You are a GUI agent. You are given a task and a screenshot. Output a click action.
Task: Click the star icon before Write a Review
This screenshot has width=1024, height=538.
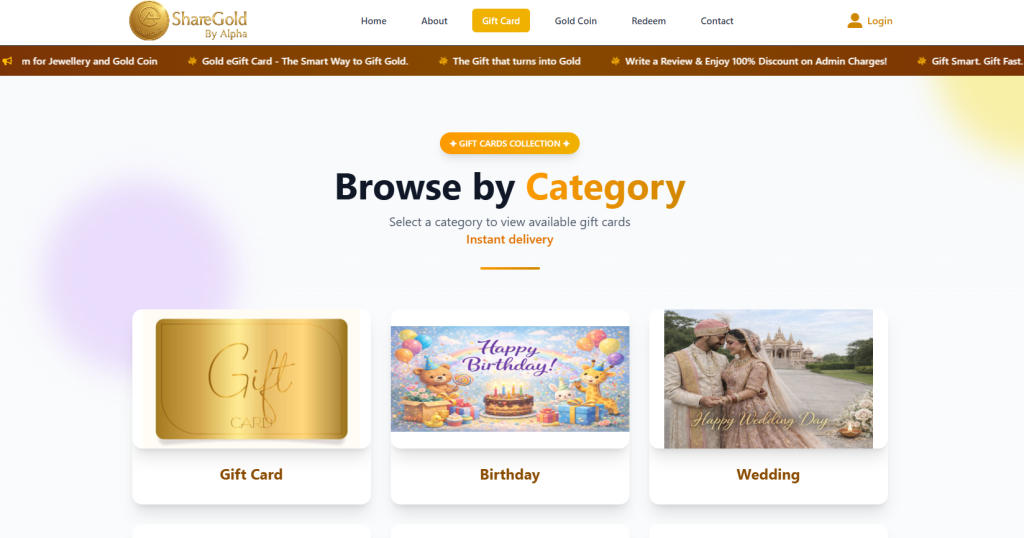coord(615,61)
